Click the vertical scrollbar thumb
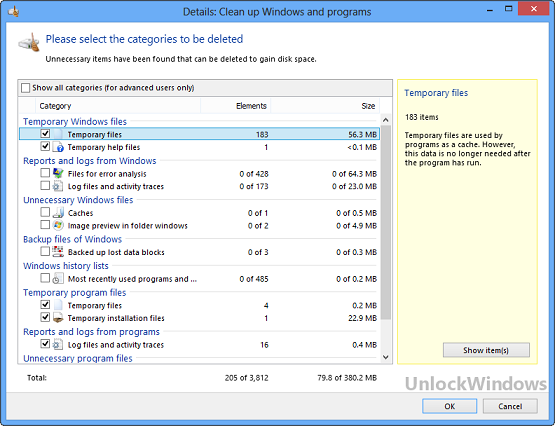This screenshot has height=426, width=555. [x=386, y=222]
